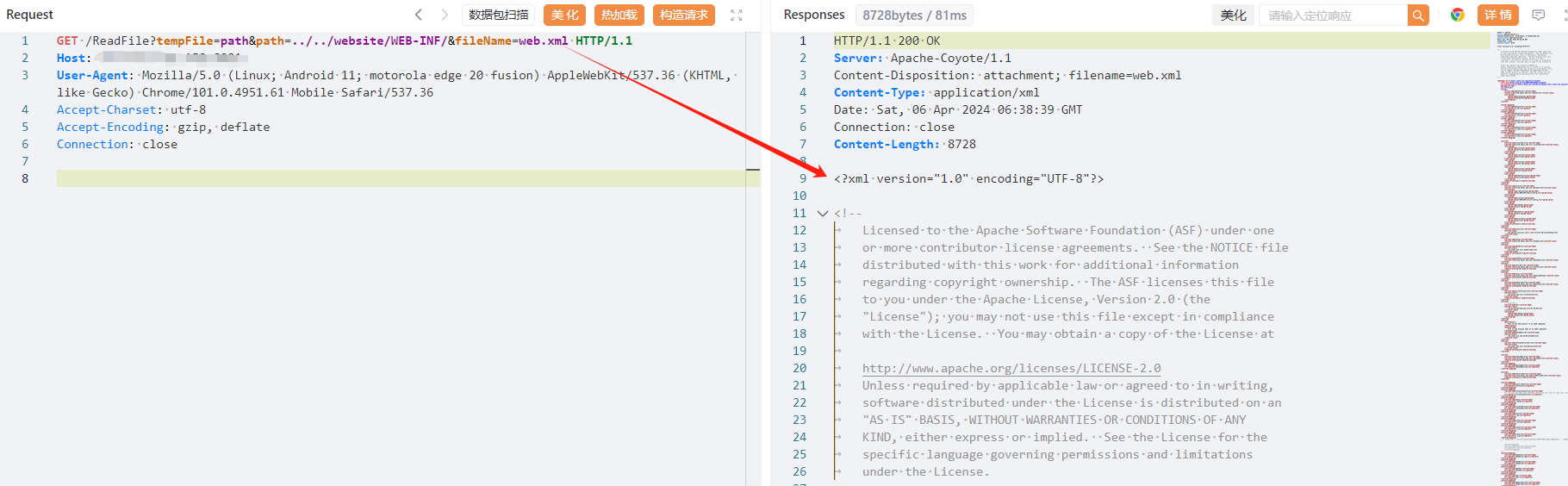Click the 美化 beautify button in Responses panel

coord(1234,15)
